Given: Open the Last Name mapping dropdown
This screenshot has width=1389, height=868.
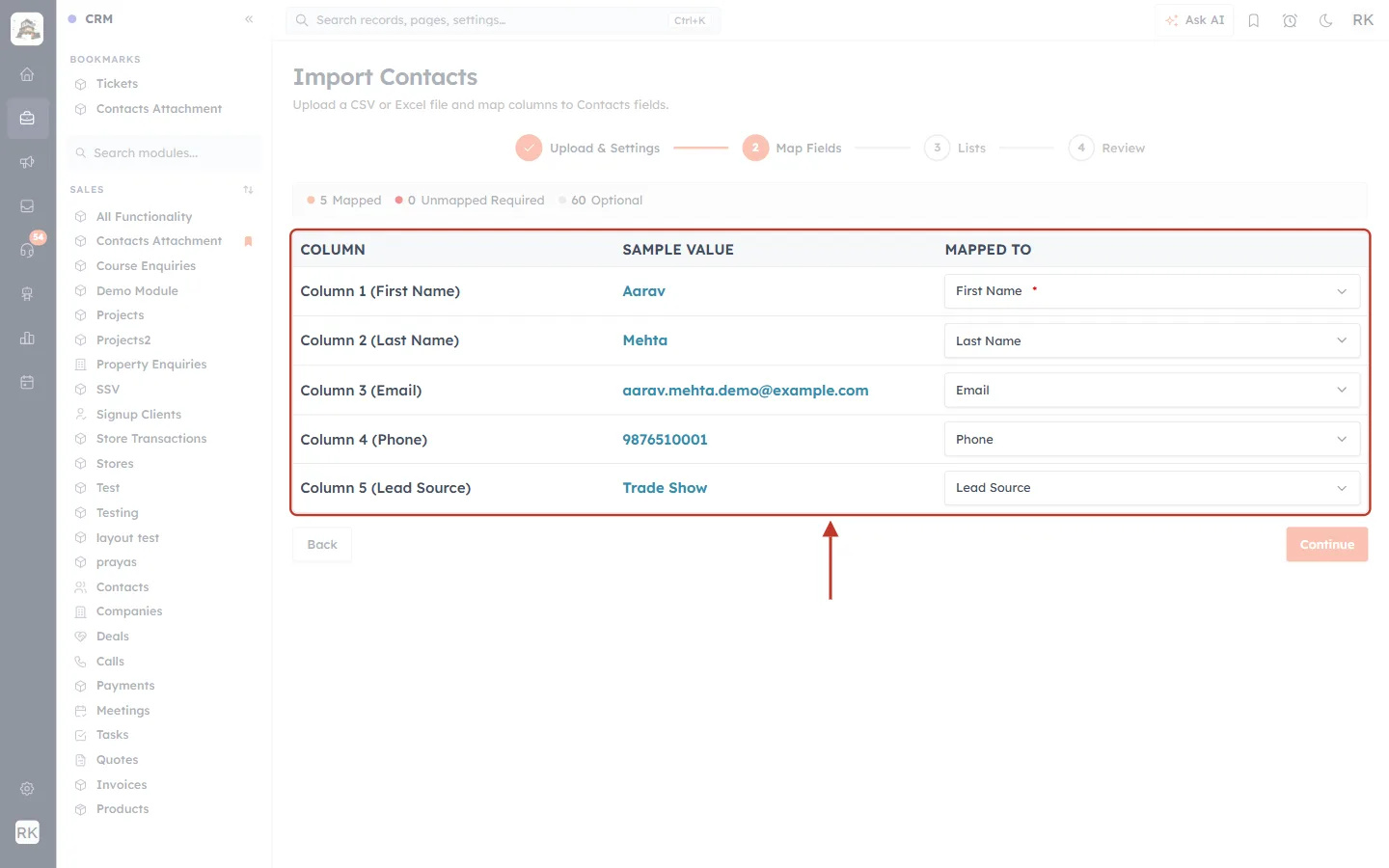Looking at the screenshot, I should click(1152, 340).
